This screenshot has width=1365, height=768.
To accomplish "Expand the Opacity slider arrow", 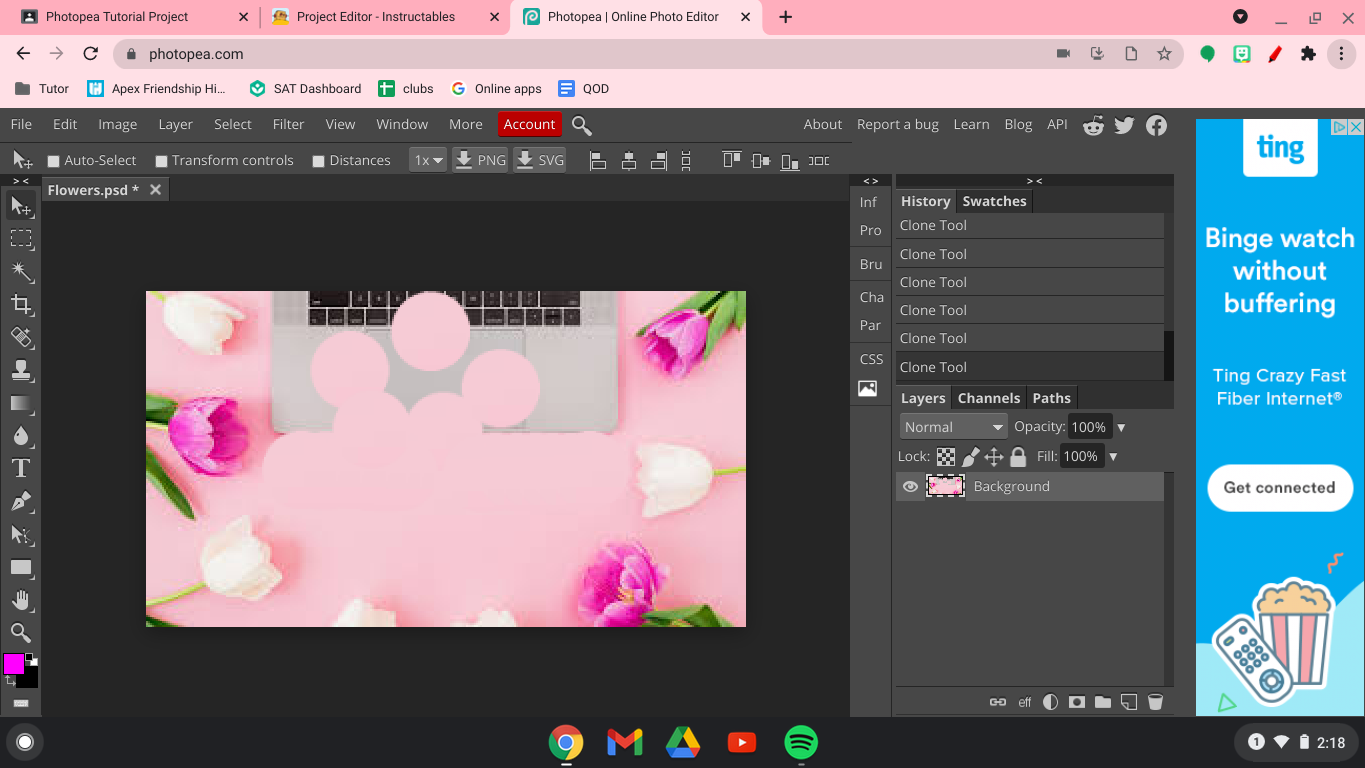I will (x=1121, y=427).
